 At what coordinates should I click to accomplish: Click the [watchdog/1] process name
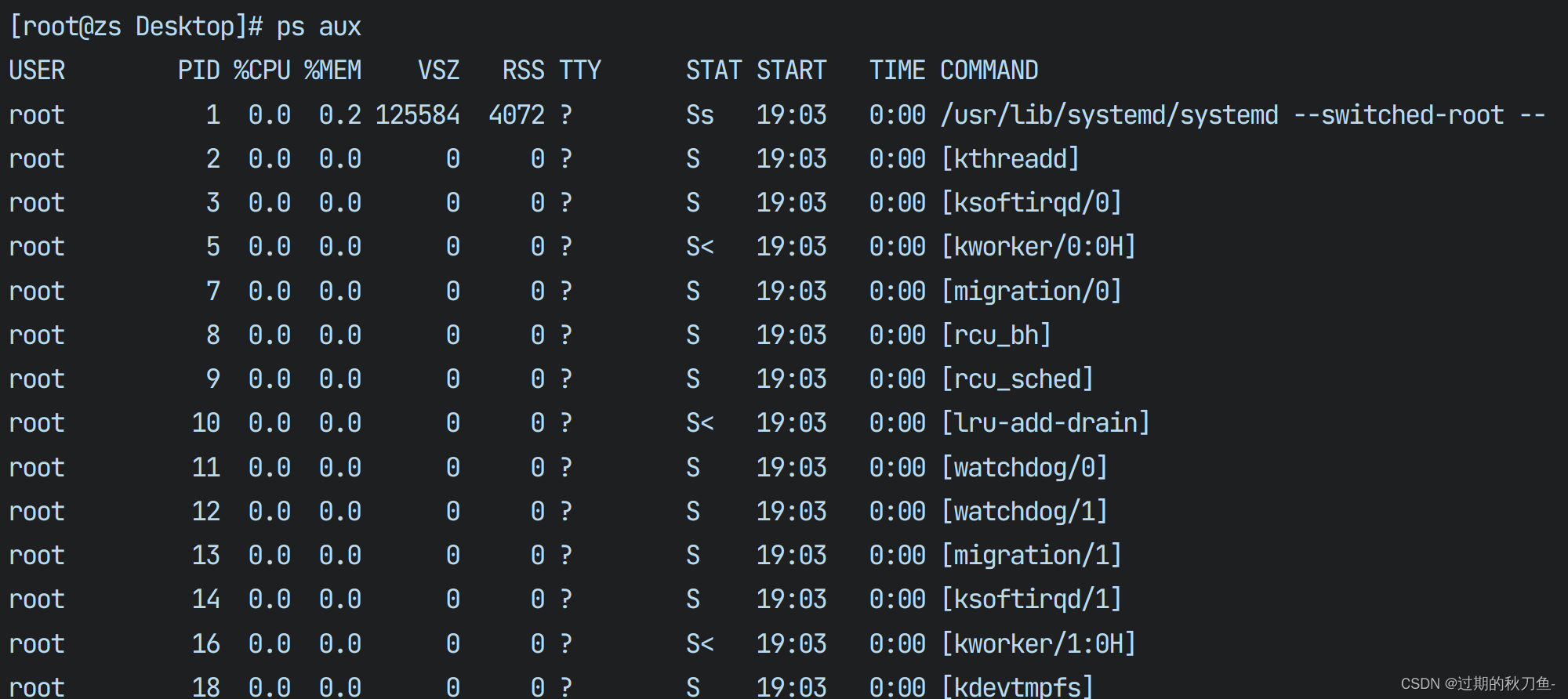coord(1024,512)
